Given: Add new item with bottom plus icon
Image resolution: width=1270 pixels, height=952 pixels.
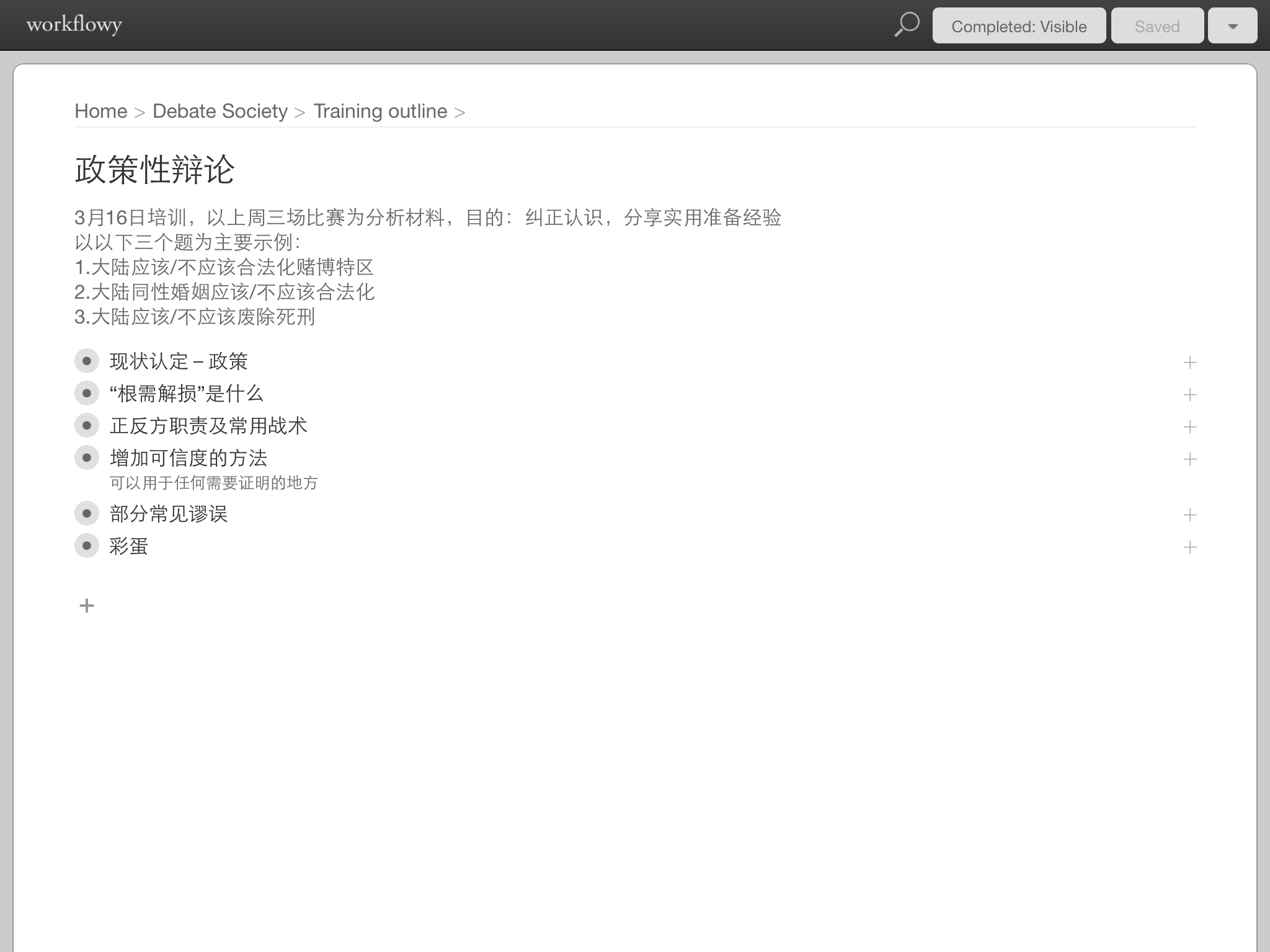Looking at the screenshot, I should 87,606.
